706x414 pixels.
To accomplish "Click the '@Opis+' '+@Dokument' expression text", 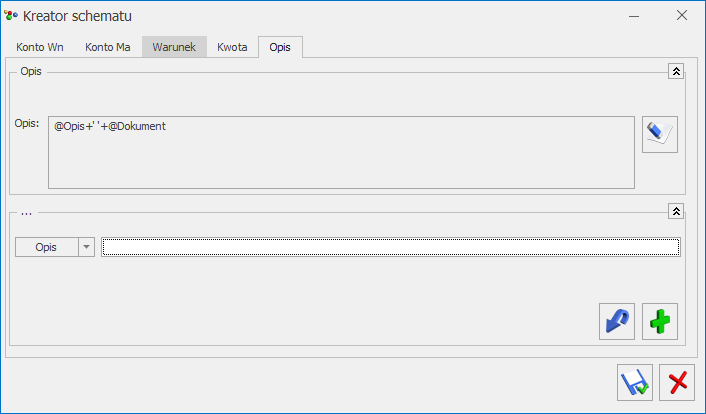I will [110, 126].
